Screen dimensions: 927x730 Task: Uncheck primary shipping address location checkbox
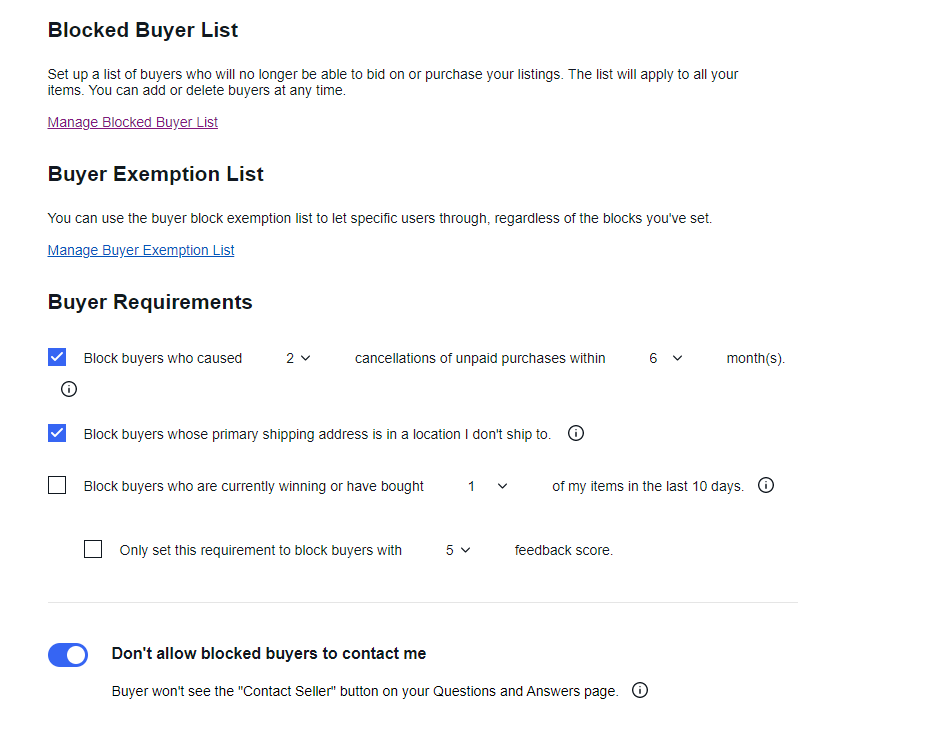point(57,433)
